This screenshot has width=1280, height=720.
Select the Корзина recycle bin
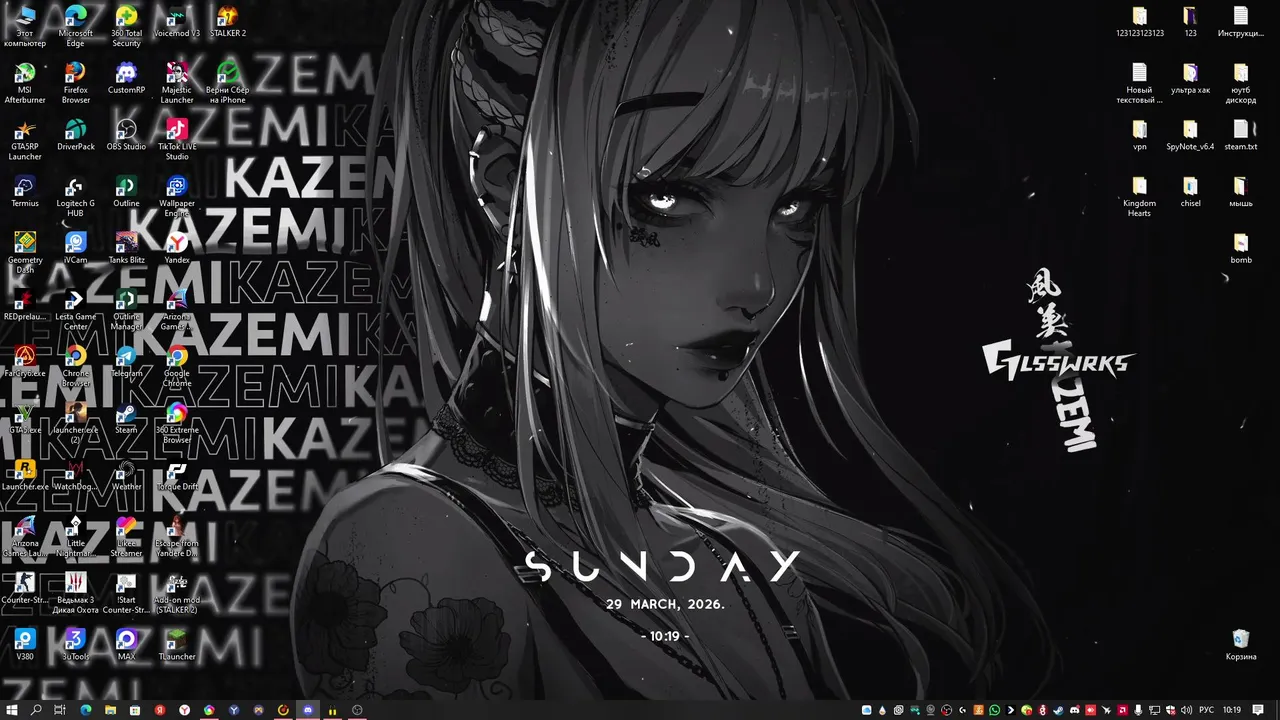1241,642
